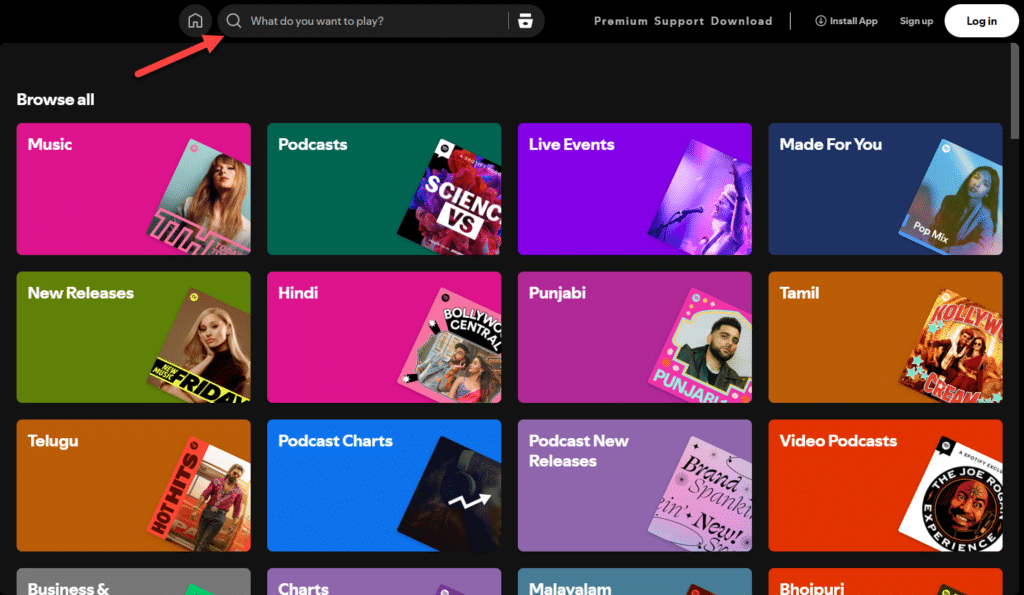1024x595 pixels.
Task: Focus the 'What do you want to play?' field
Action: coord(381,21)
